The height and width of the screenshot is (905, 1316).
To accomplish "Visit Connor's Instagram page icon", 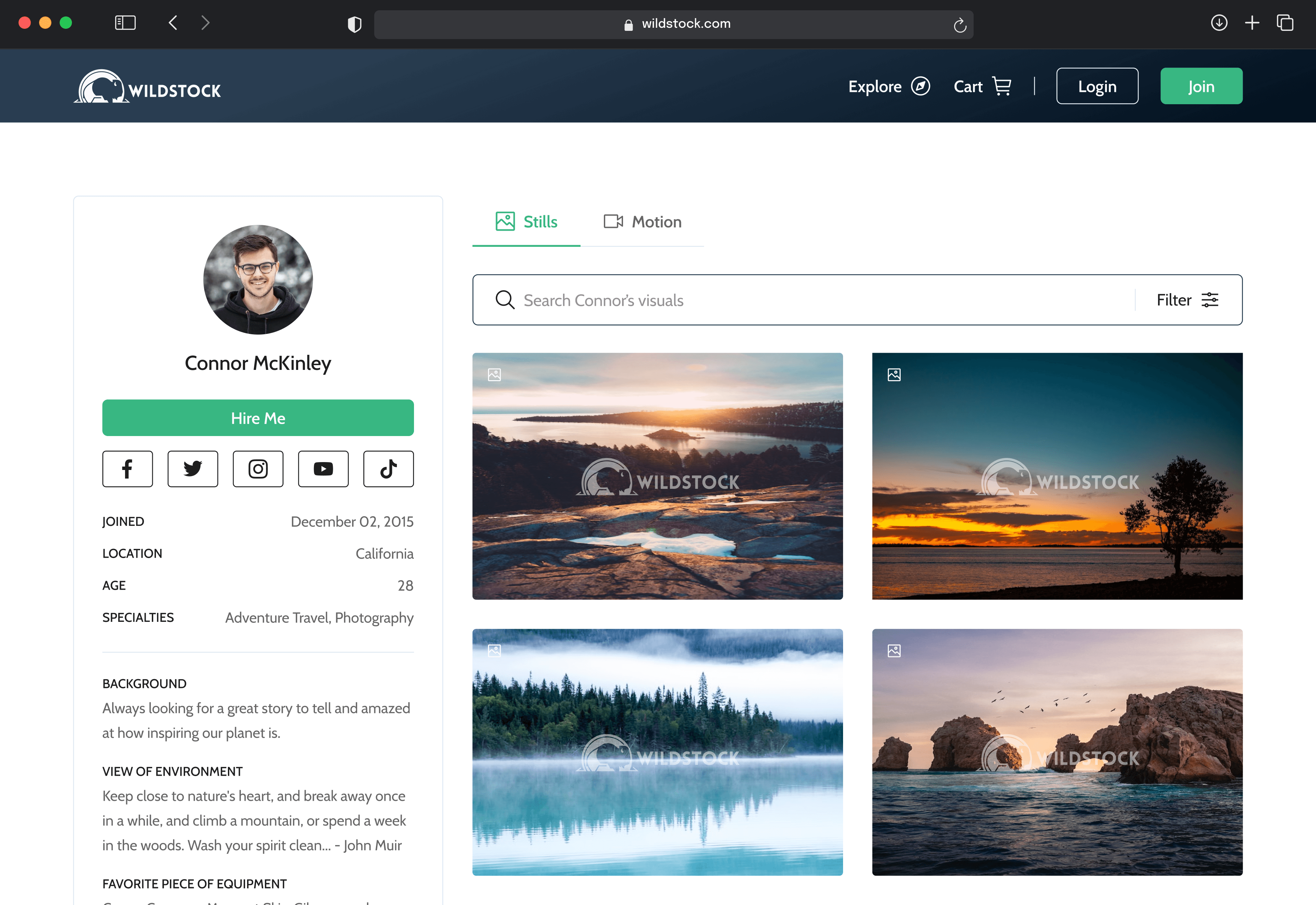I will tap(258, 469).
